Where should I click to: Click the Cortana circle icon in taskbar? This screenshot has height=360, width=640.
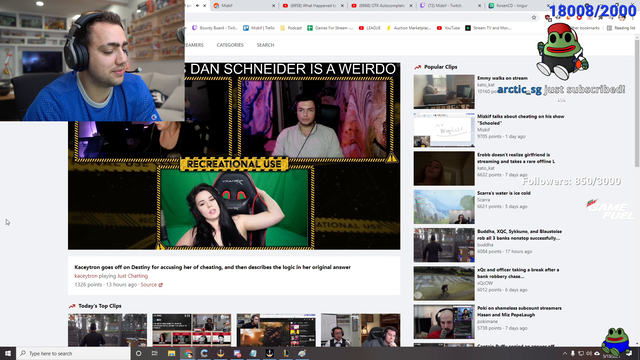pos(138,353)
